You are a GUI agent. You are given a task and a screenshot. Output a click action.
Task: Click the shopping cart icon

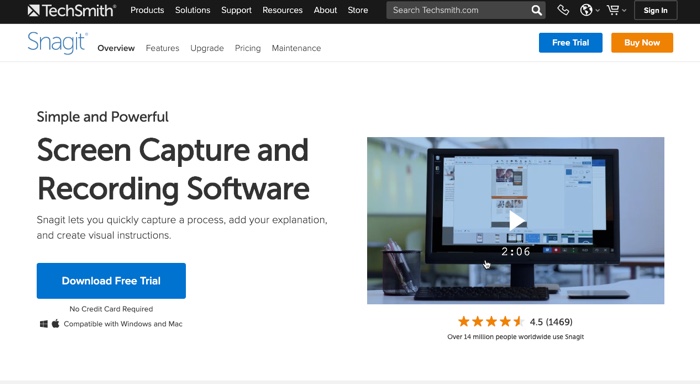click(x=613, y=10)
